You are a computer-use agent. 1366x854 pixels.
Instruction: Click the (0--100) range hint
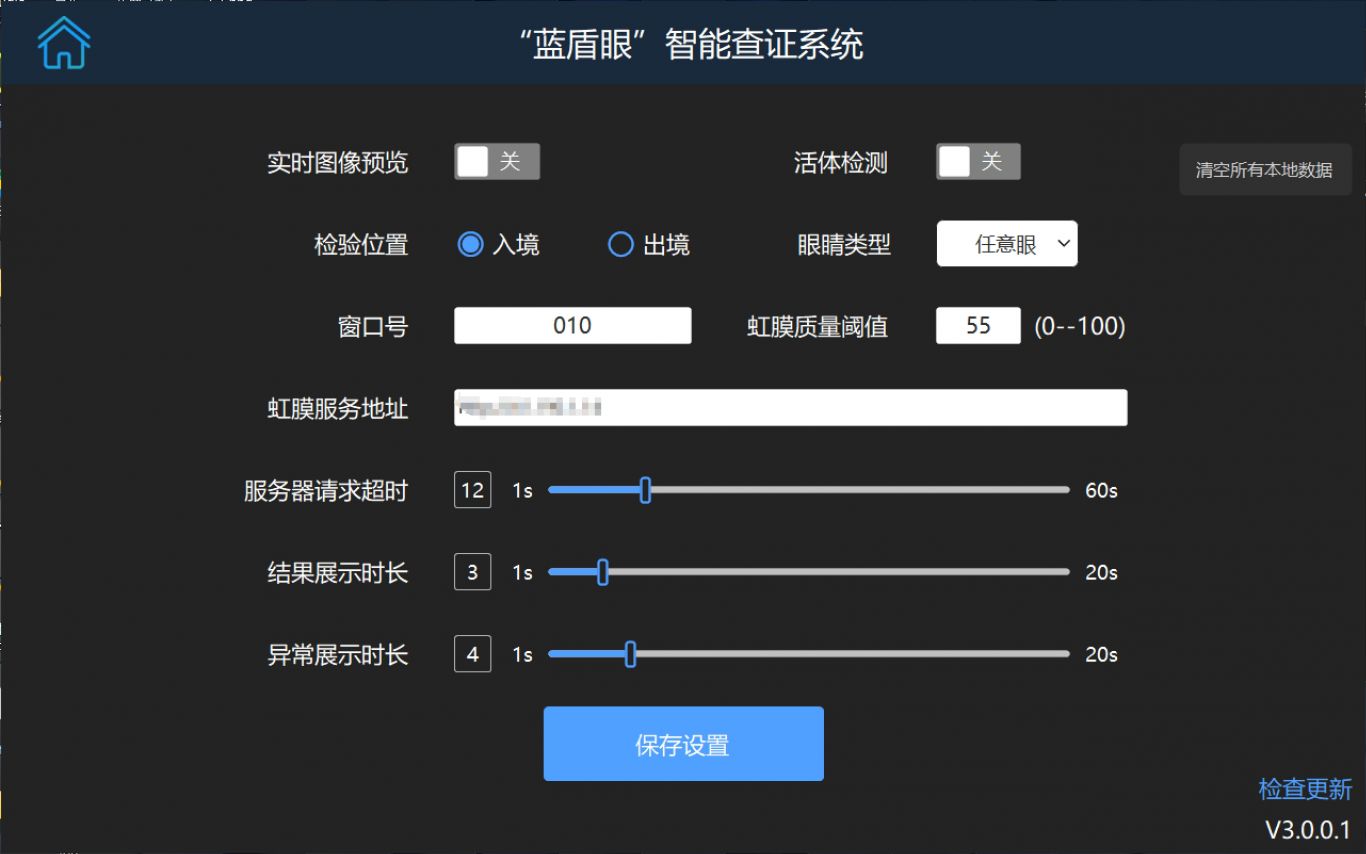[1080, 326]
